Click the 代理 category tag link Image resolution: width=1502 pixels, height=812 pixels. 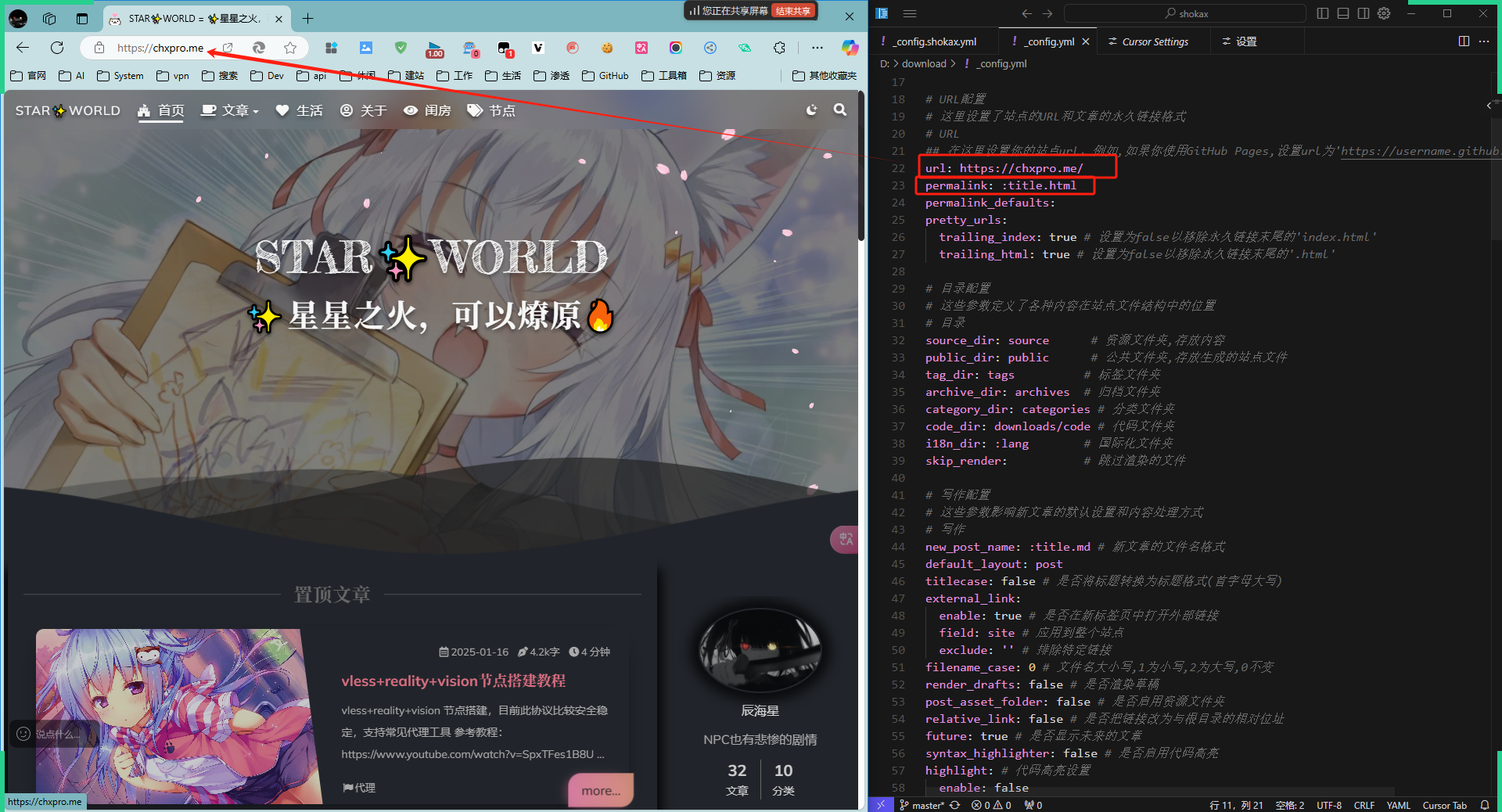pos(359,788)
